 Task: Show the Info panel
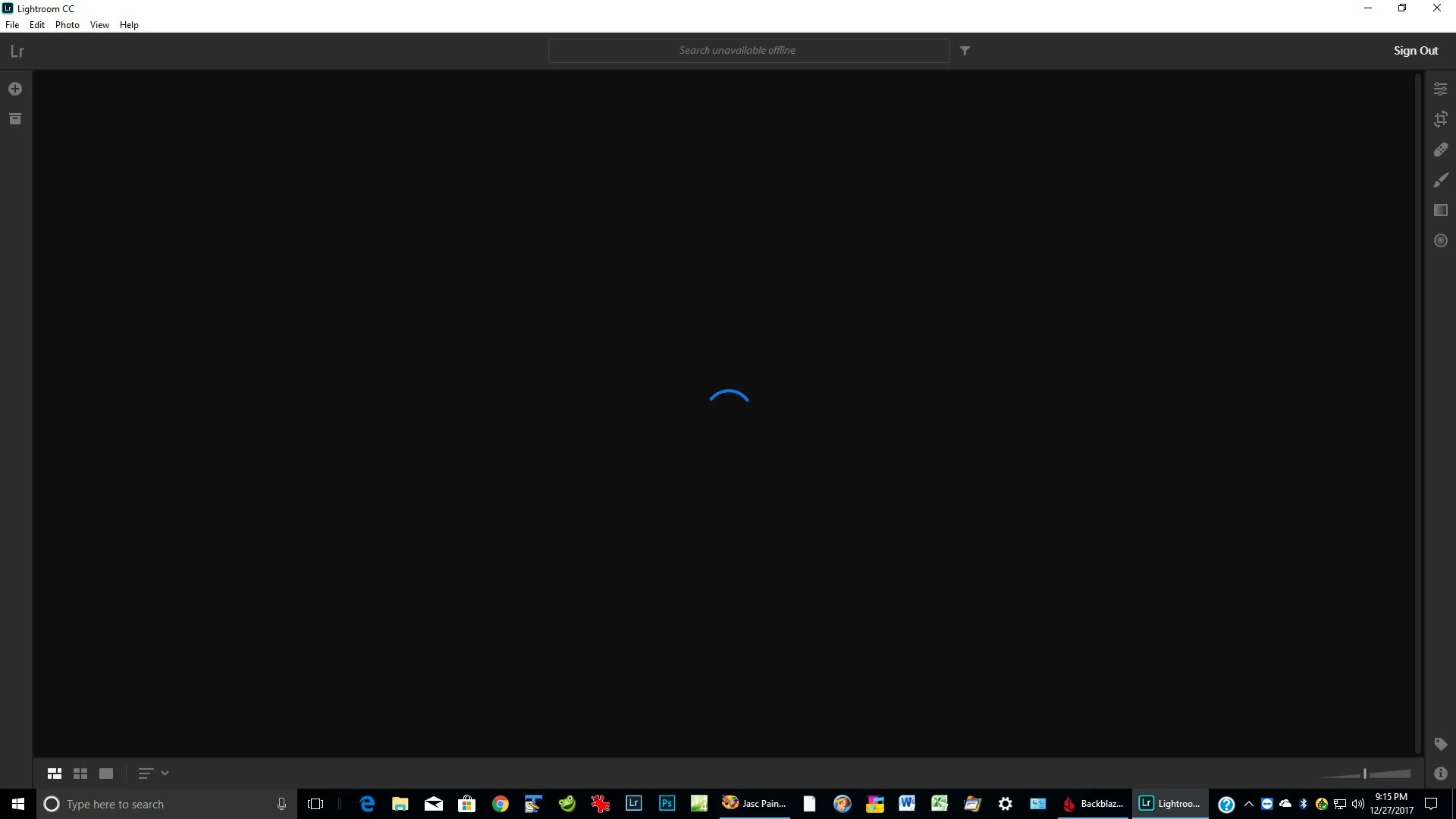(x=1441, y=773)
